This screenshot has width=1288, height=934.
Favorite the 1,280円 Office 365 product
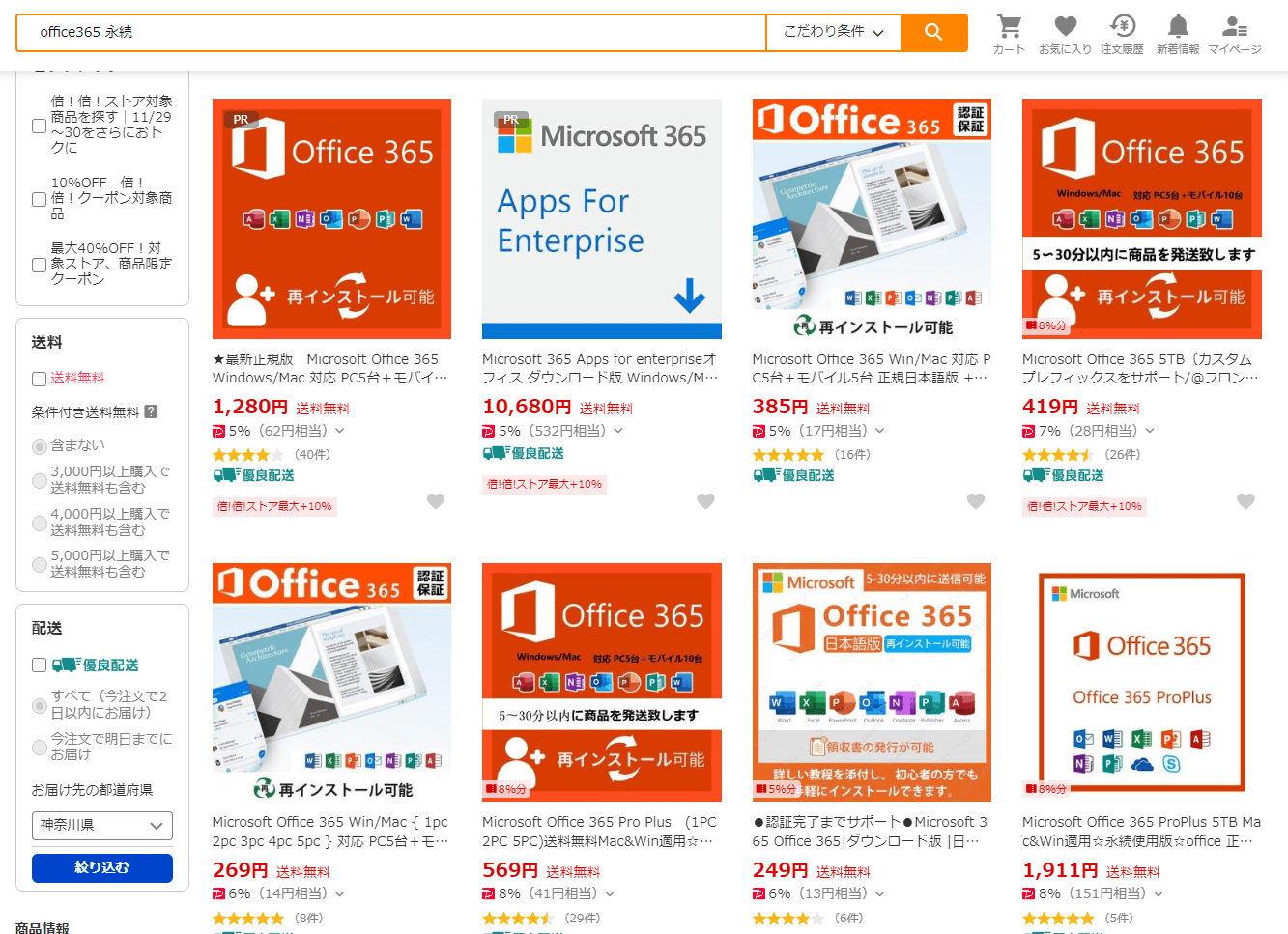(436, 501)
